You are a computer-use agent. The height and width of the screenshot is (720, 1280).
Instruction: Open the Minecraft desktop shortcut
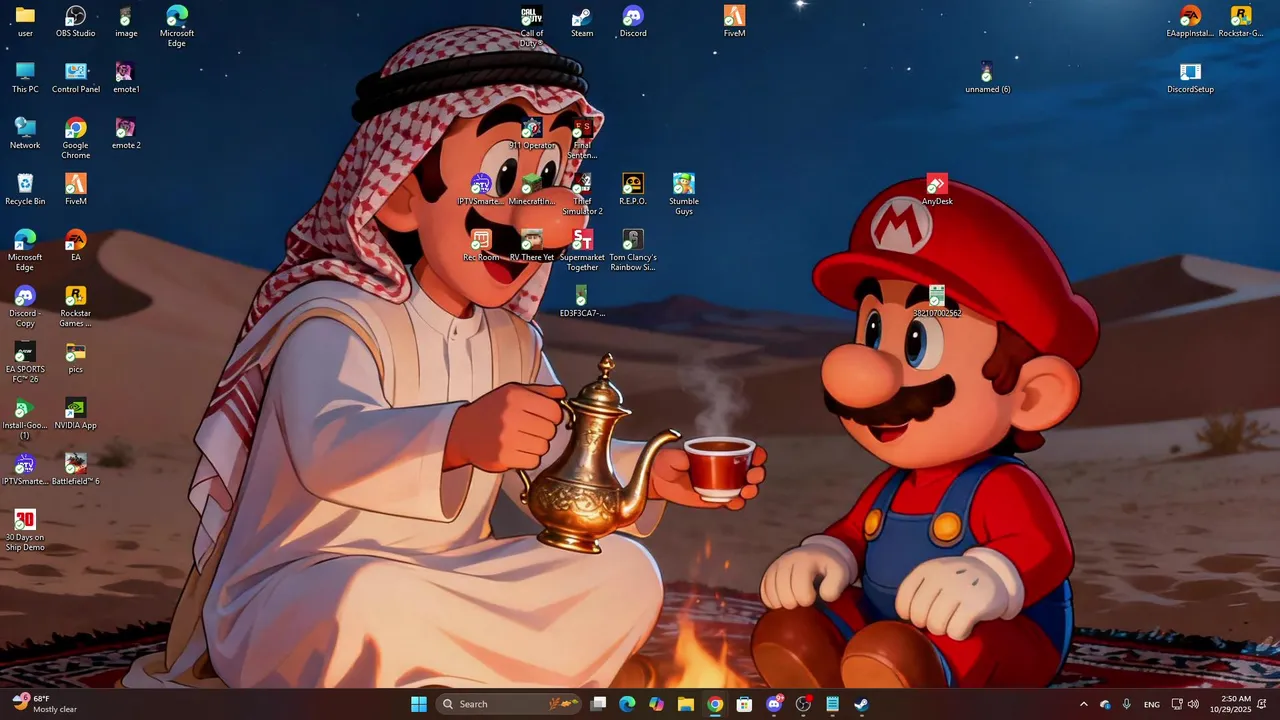click(532, 189)
